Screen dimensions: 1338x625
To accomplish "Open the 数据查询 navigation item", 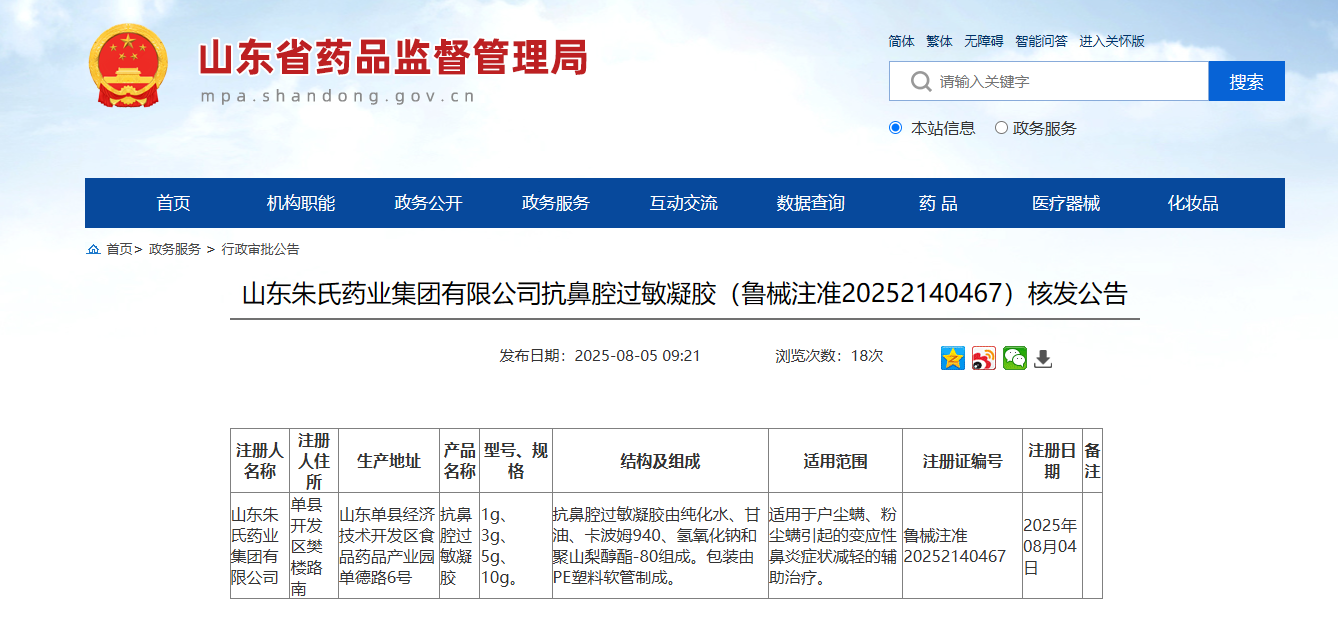I will click(810, 203).
